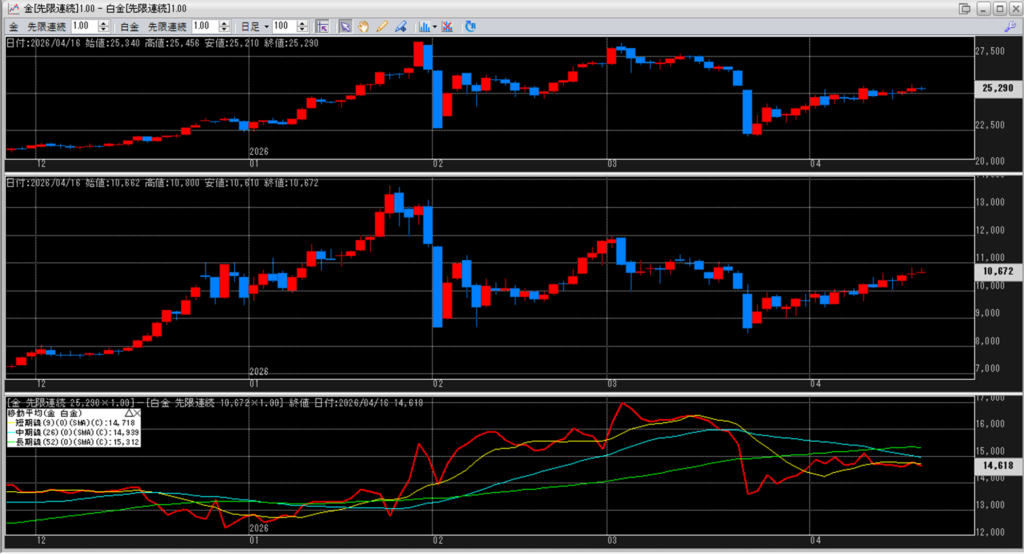Click the stepper arrows for 白金 multiplier
The height and width of the screenshot is (554, 1024).
[224, 26]
